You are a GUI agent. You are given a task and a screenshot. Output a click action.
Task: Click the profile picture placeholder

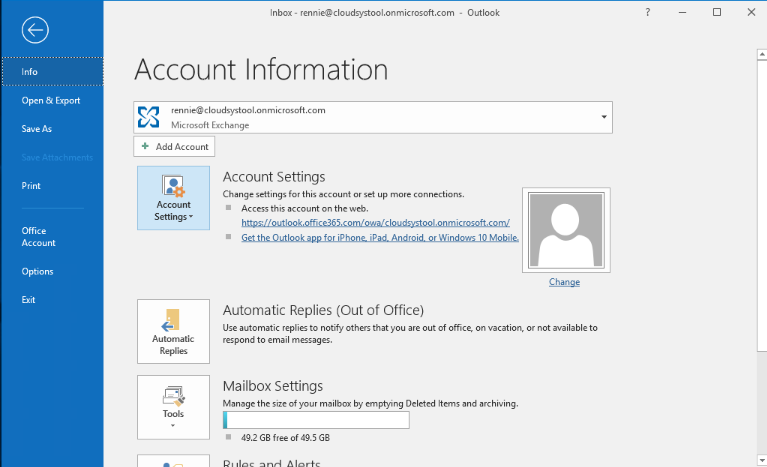[566, 230]
